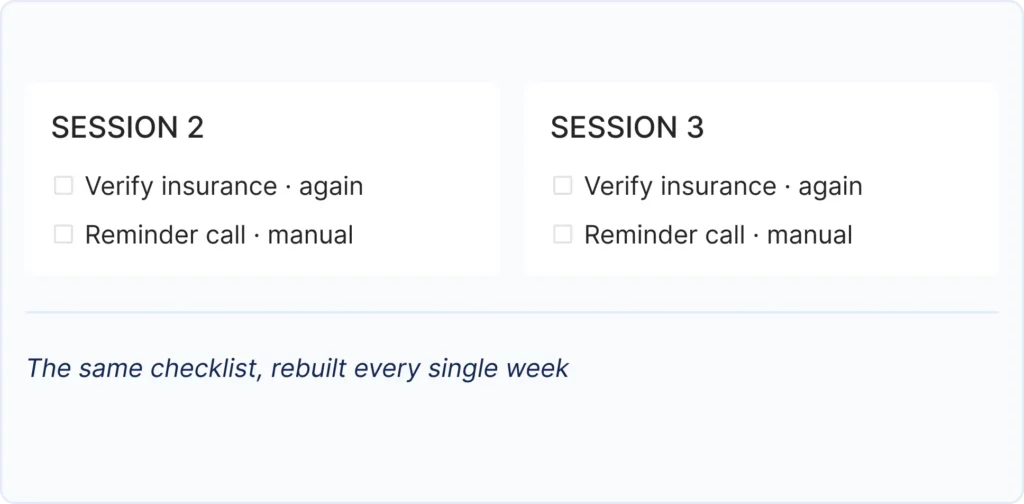
Task: Toggle Reminder call checkbox in Session 3
Action: point(562,234)
